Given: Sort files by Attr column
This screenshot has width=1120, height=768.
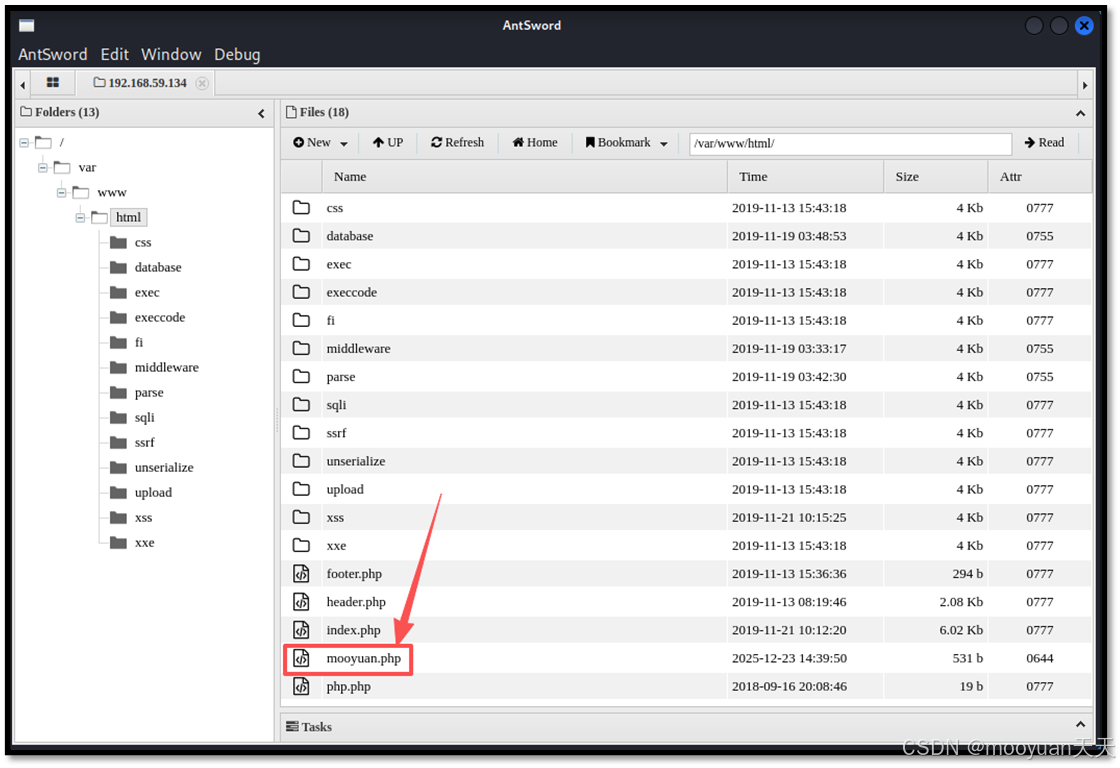Looking at the screenshot, I should (1040, 176).
